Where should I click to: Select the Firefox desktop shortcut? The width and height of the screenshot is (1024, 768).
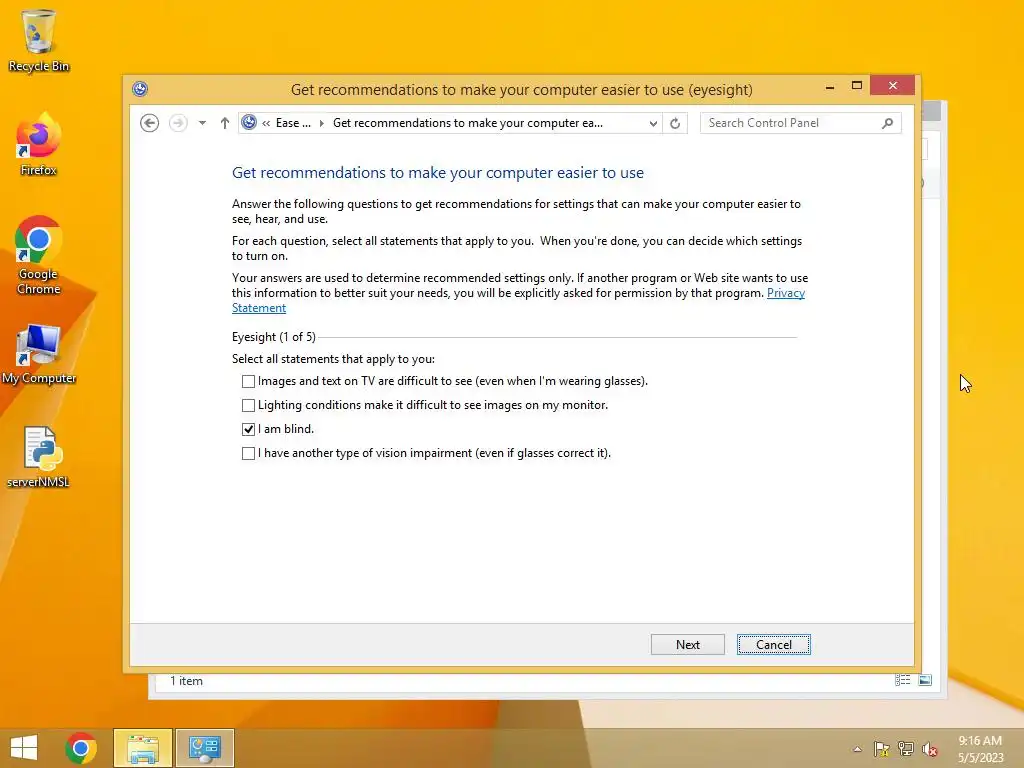tap(39, 144)
